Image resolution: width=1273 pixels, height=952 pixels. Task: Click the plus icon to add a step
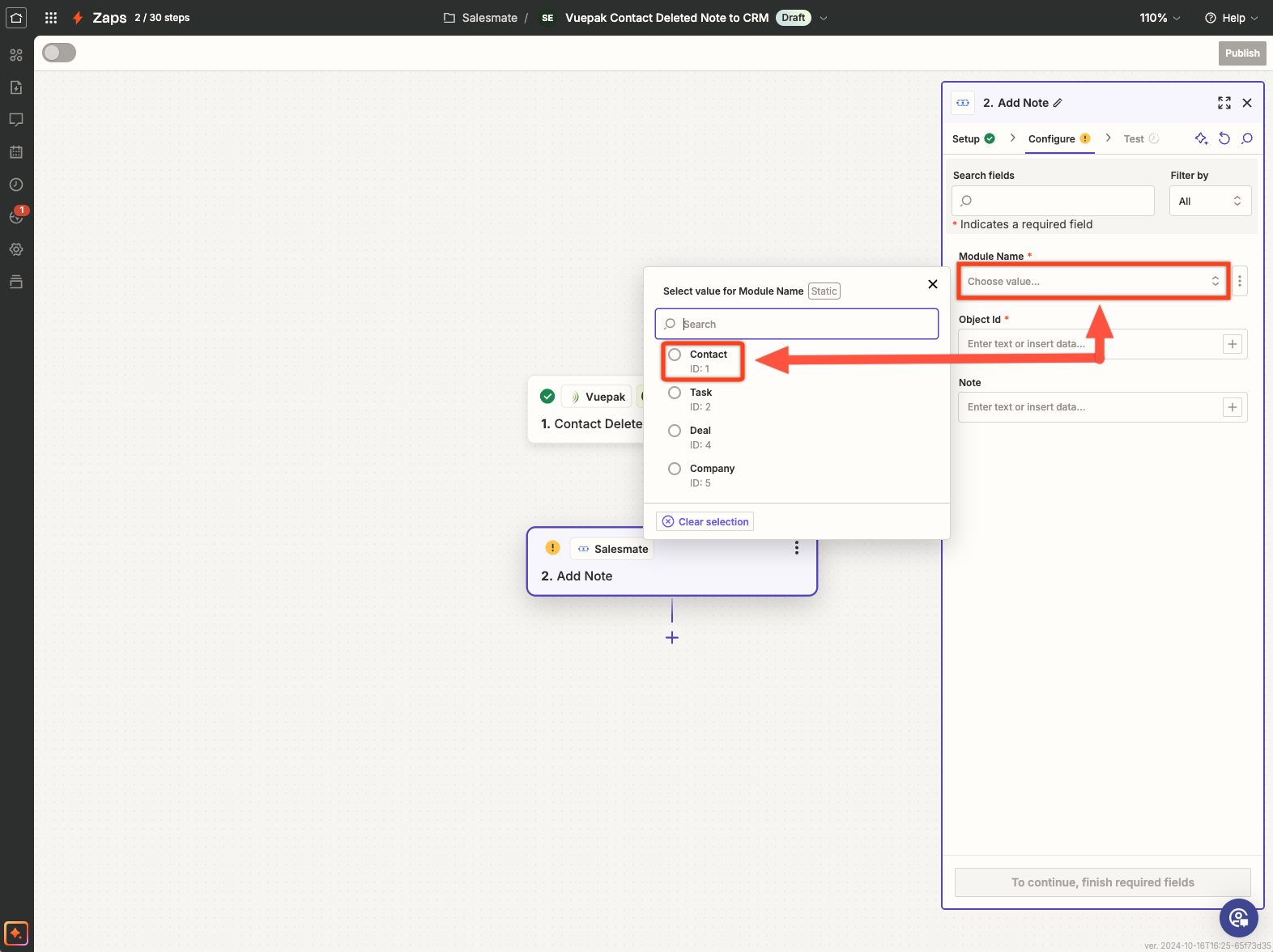[x=671, y=638]
